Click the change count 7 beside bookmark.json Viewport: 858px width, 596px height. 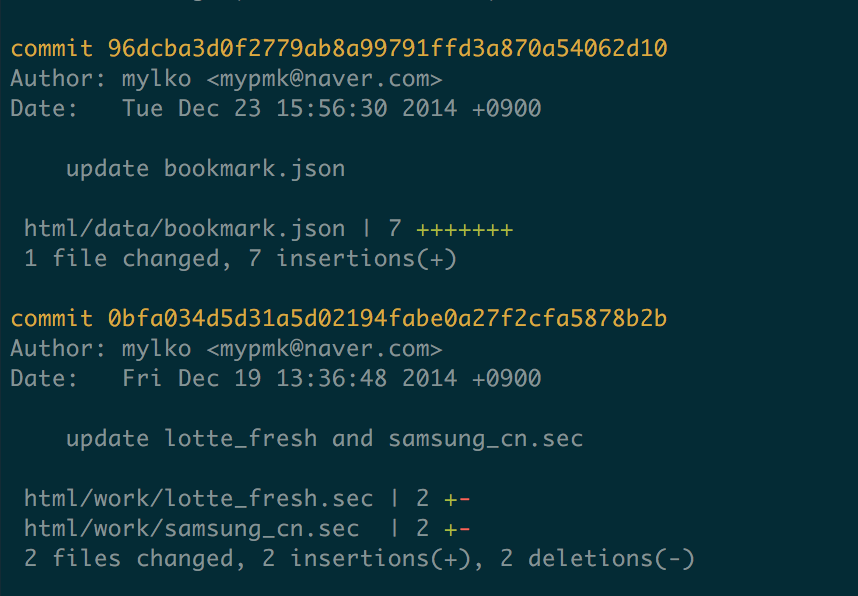coord(394,229)
